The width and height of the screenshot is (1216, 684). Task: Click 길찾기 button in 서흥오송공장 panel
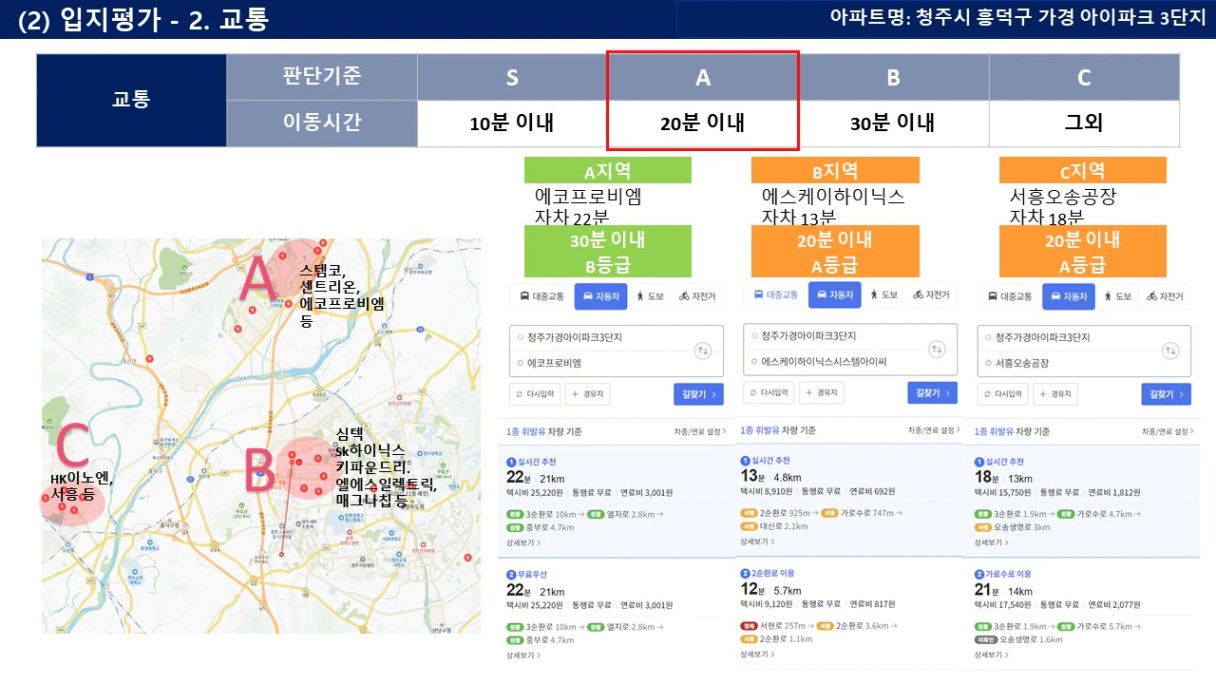(1166, 394)
